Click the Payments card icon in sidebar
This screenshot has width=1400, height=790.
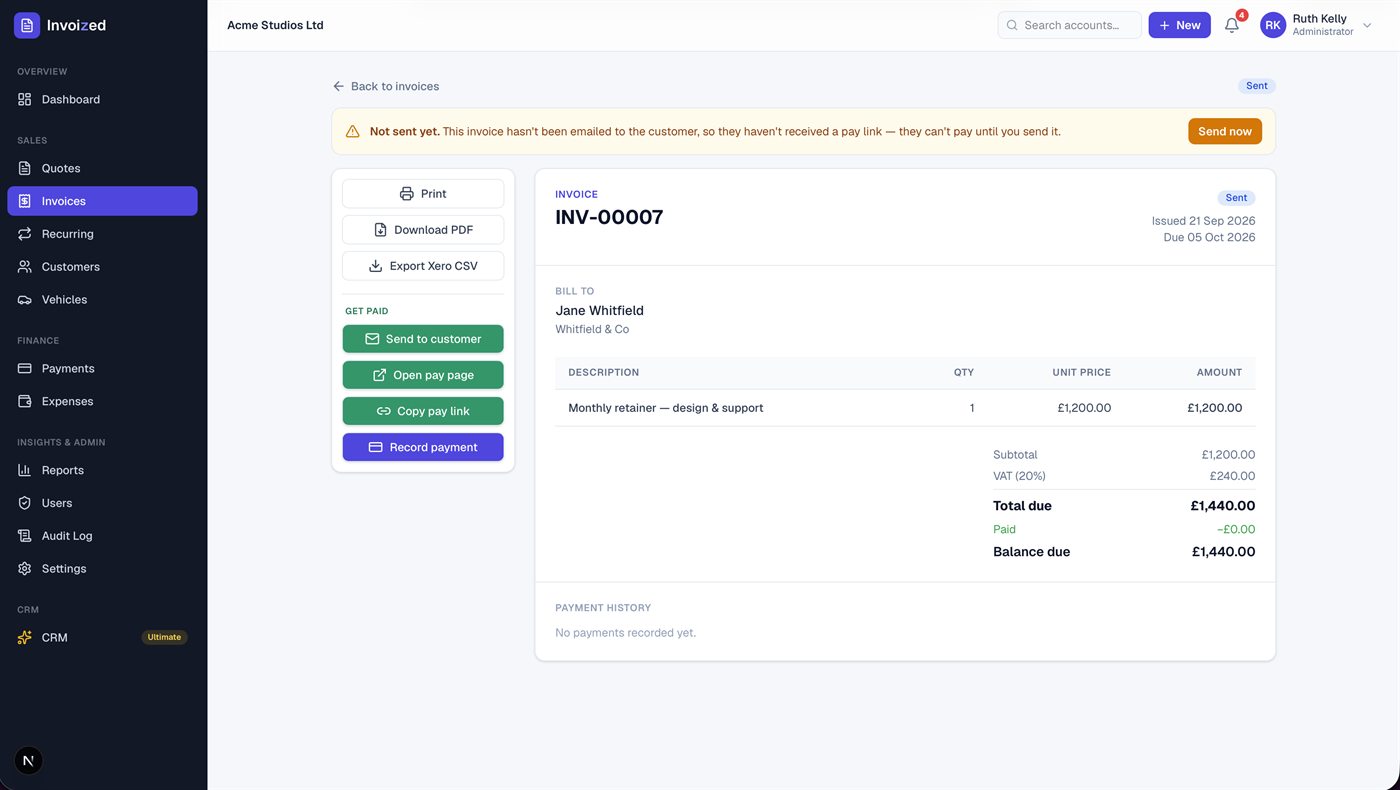click(x=25, y=368)
